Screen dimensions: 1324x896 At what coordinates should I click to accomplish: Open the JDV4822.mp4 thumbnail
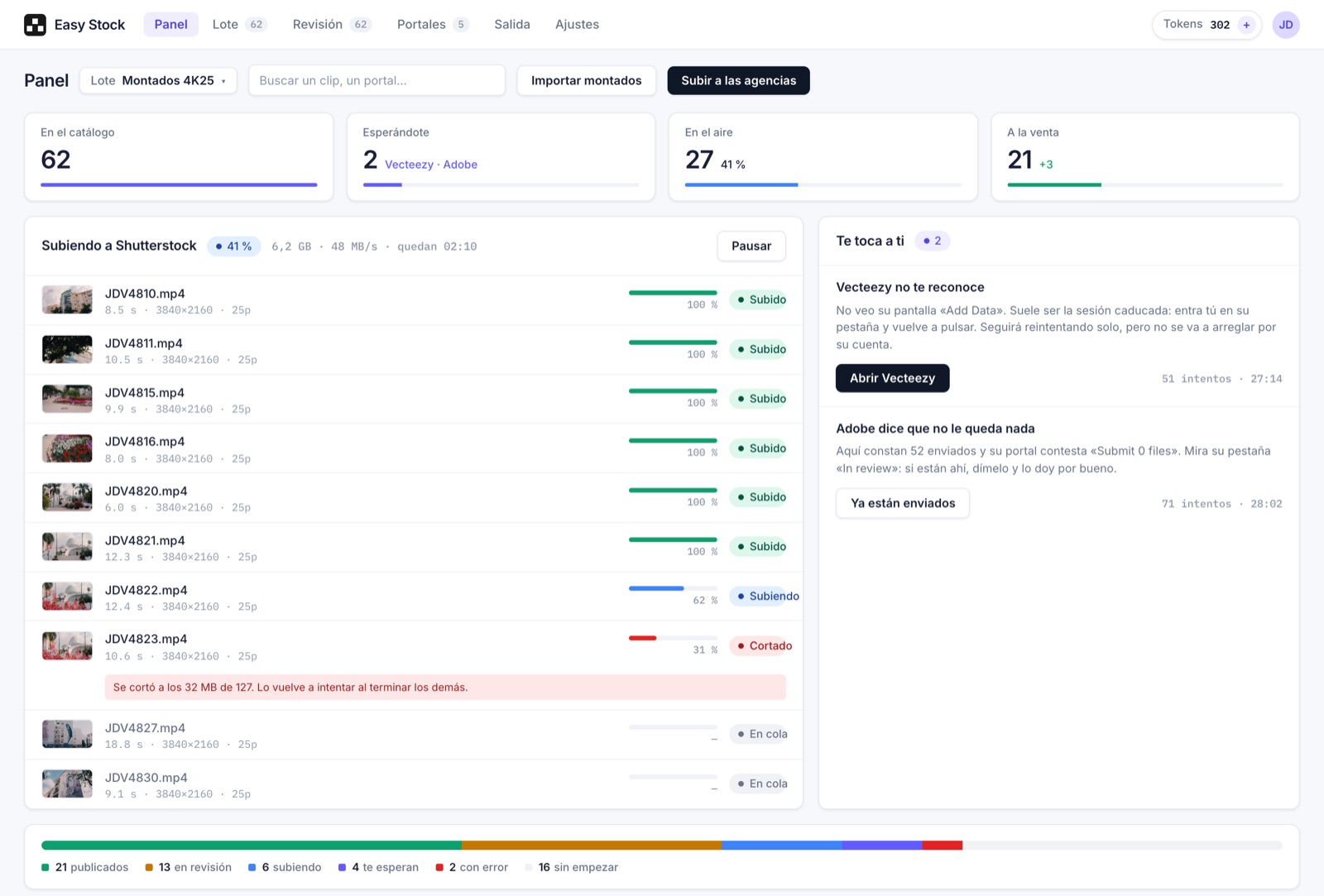67,596
